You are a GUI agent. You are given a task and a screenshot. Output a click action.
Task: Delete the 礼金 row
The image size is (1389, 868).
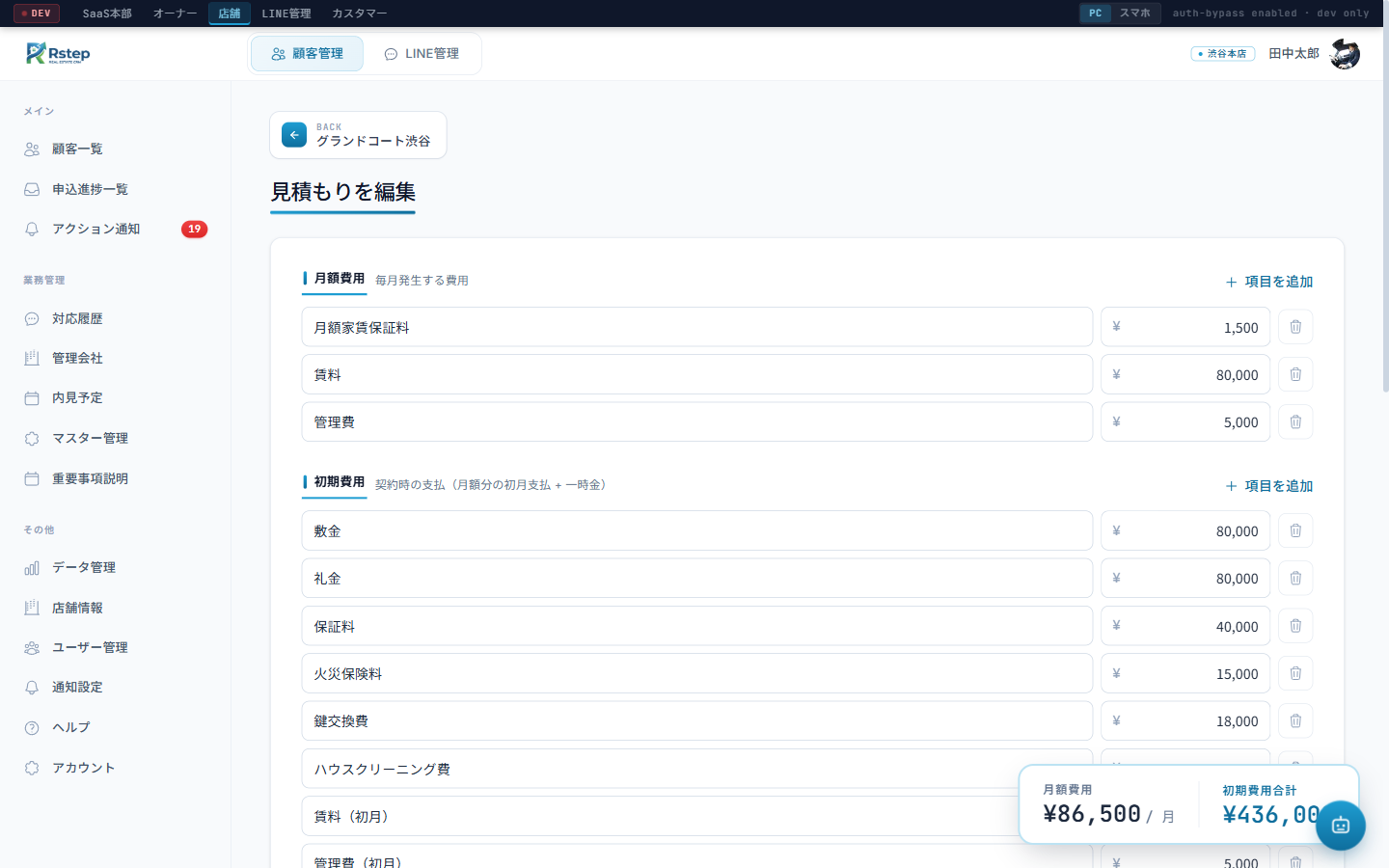tap(1295, 578)
